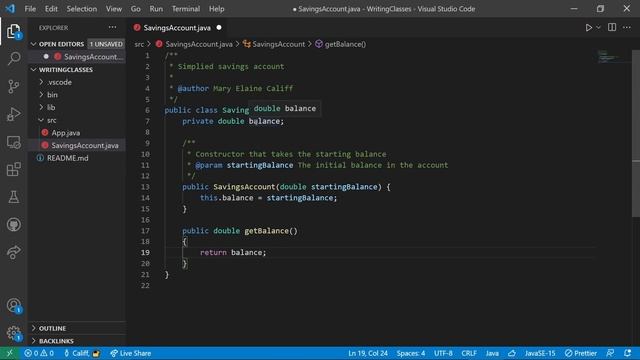Expand the Backlinks section
640x360 pixels.
click(56, 341)
